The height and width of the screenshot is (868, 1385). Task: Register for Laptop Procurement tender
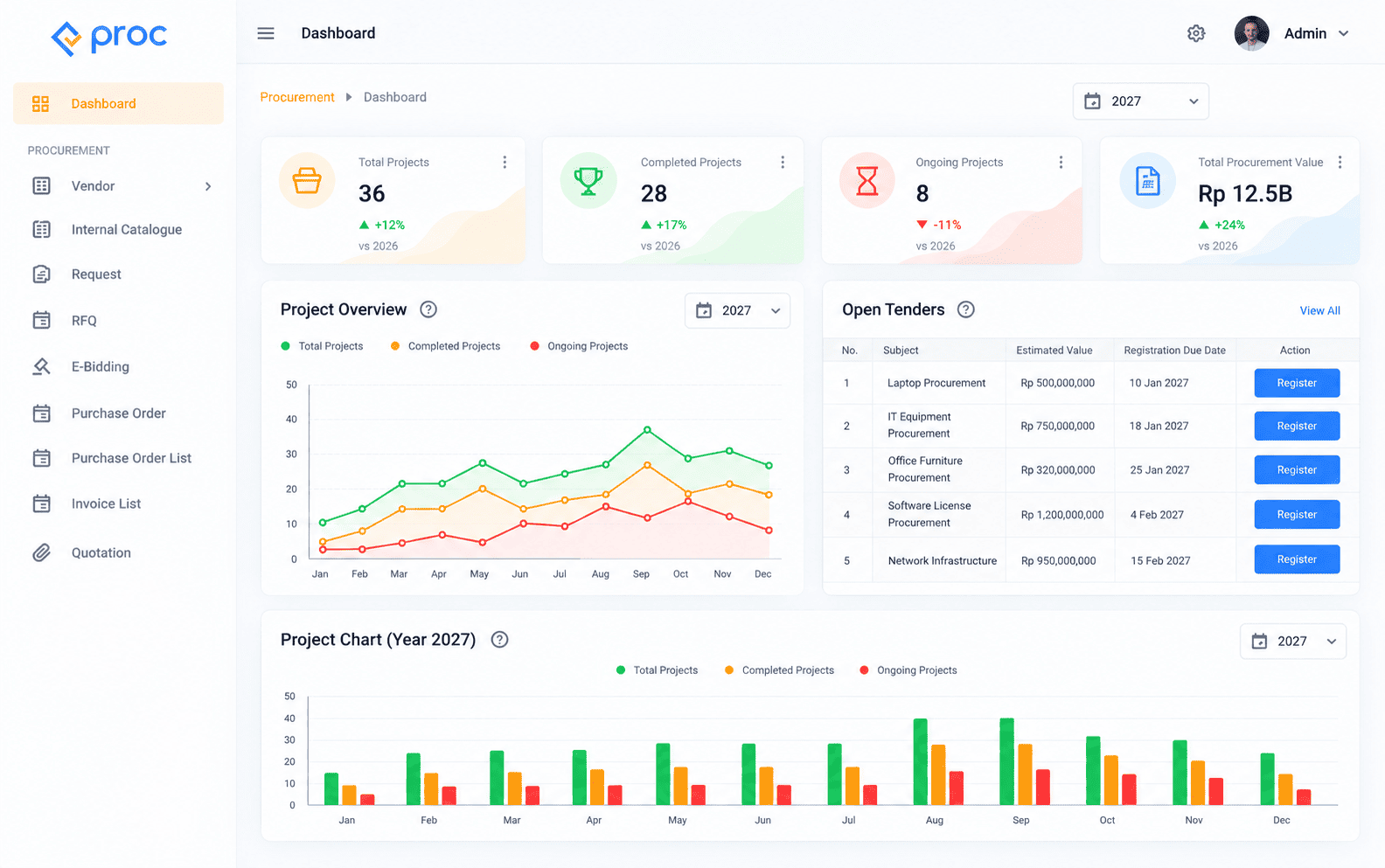click(x=1297, y=383)
